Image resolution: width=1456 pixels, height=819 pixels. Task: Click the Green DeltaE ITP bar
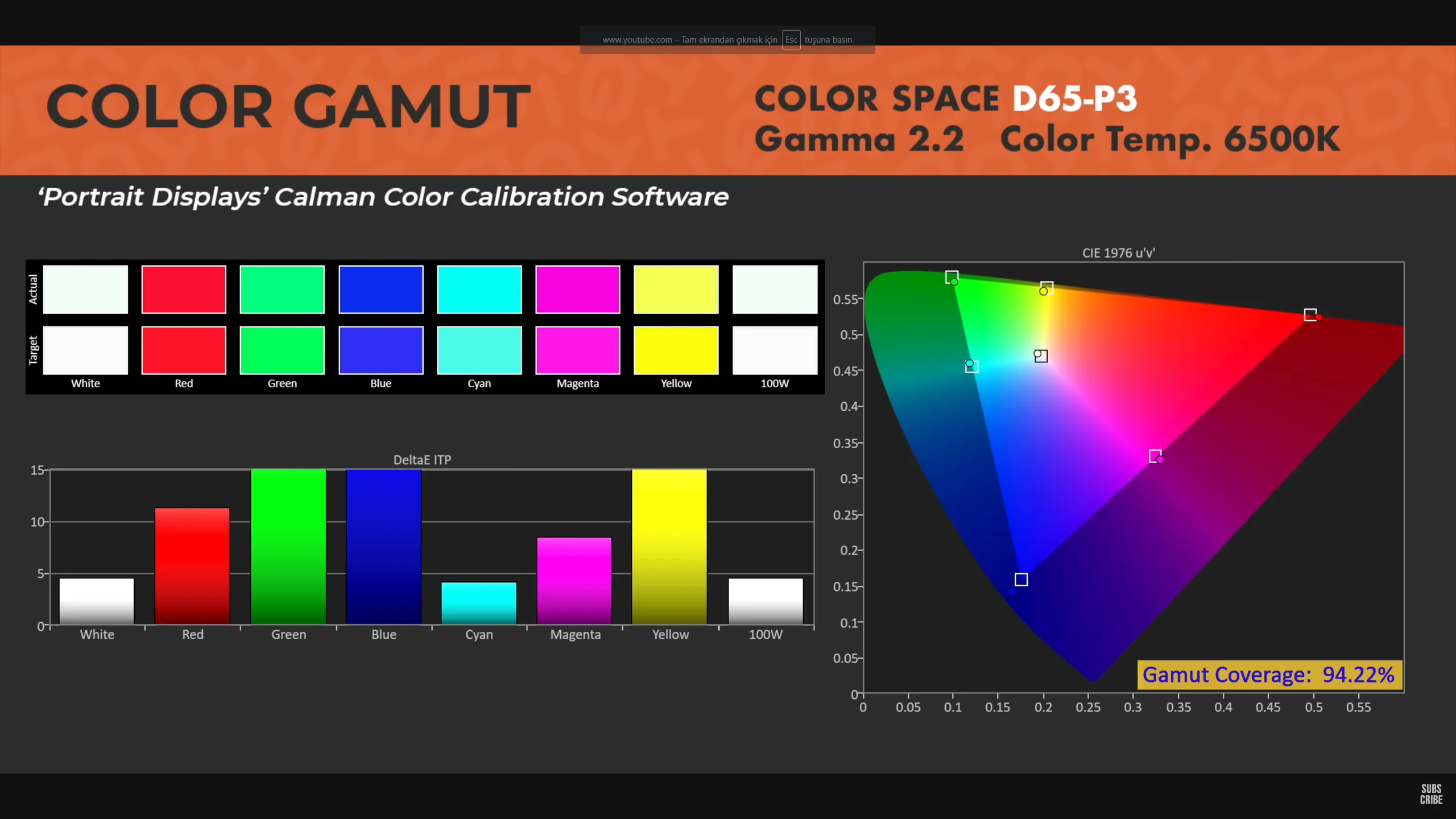(288, 546)
